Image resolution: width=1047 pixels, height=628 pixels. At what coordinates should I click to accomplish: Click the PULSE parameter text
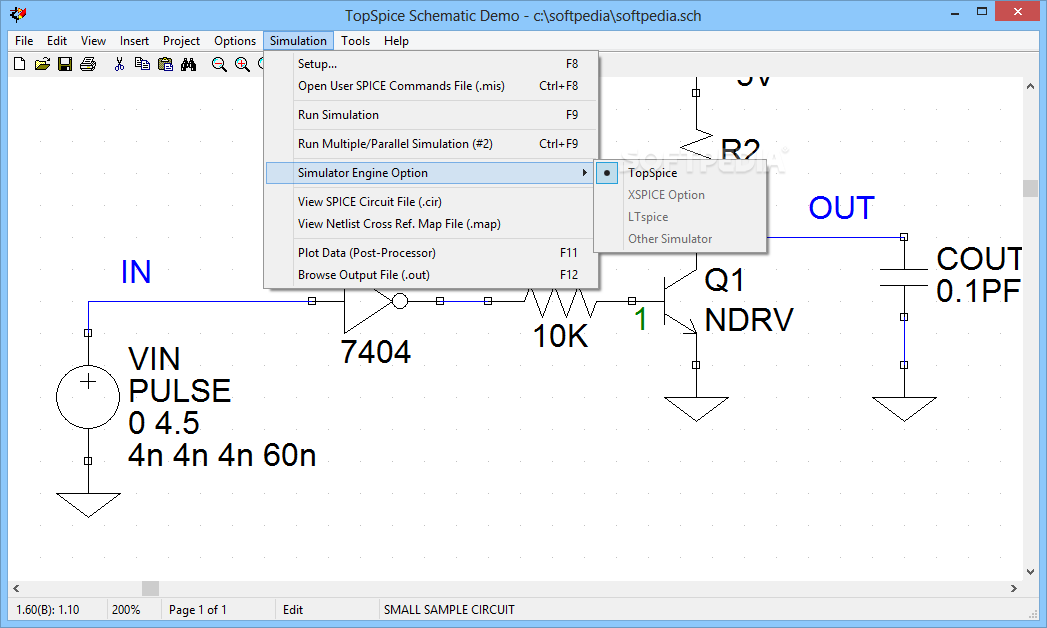pos(180,391)
